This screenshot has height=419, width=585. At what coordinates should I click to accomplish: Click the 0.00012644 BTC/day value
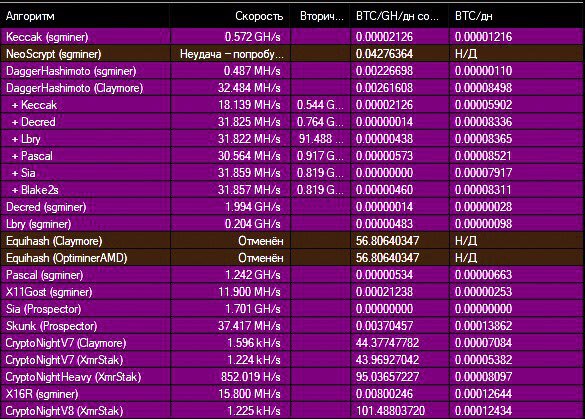(484, 394)
